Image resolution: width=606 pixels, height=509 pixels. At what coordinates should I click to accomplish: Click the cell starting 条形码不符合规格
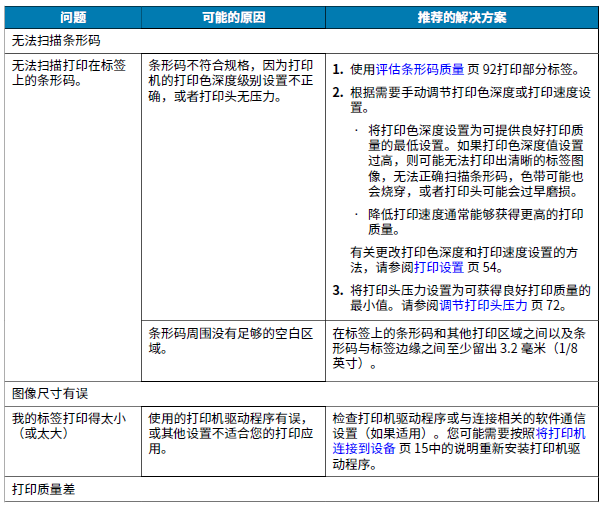coord(233,187)
